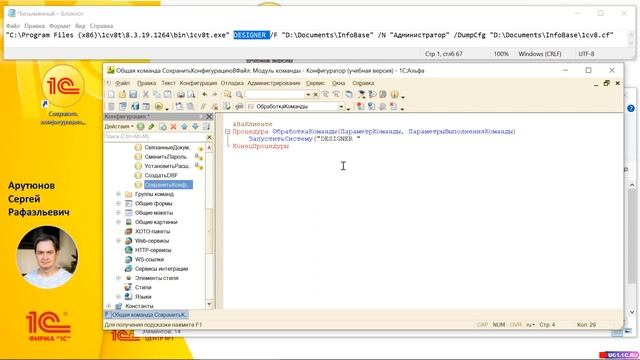Expand the Web-сервисы tree node

(118, 241)
